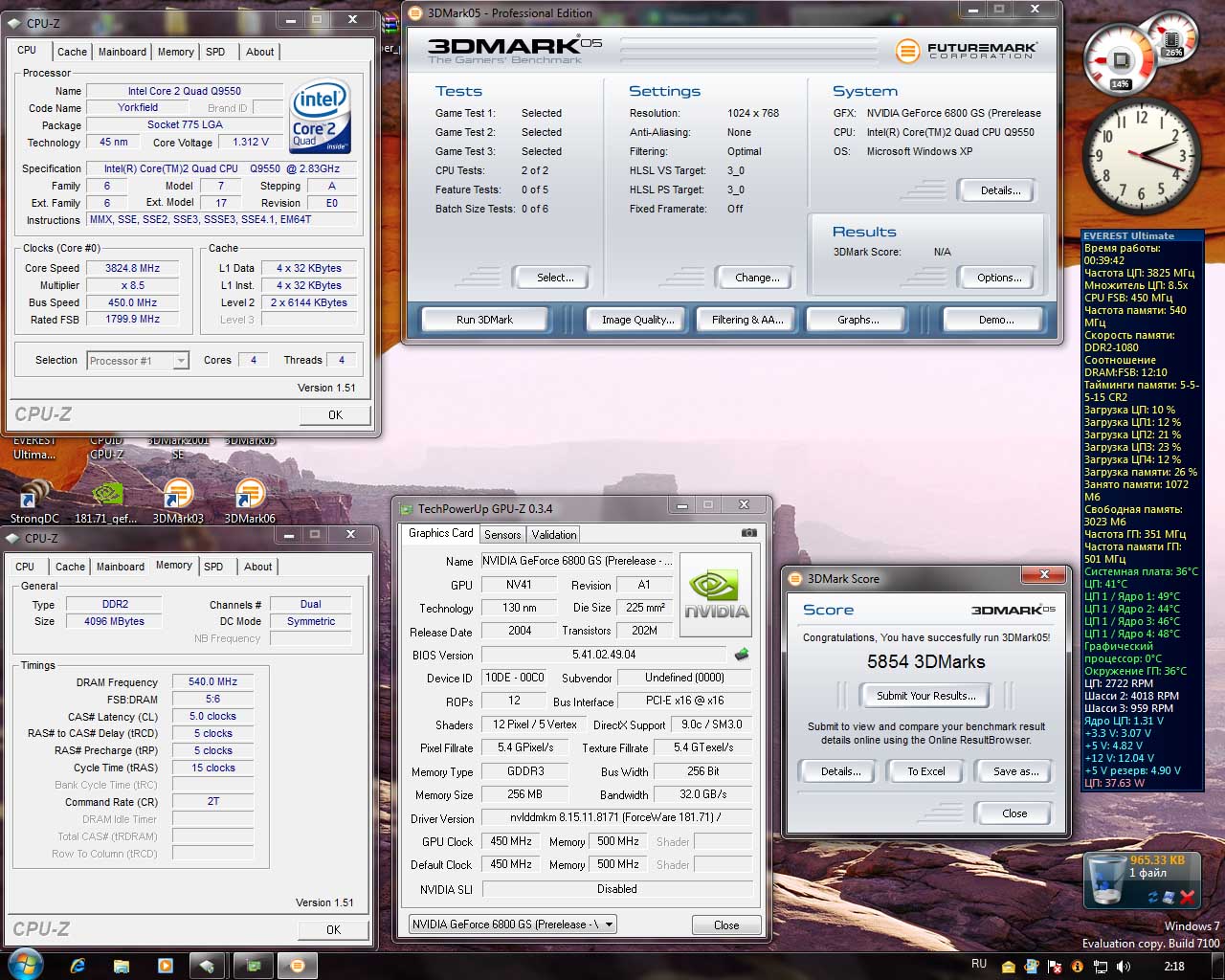Open the Windows Explorer taskbar icon
This screenshot has height=980, width=1225.
pos(122,966)
